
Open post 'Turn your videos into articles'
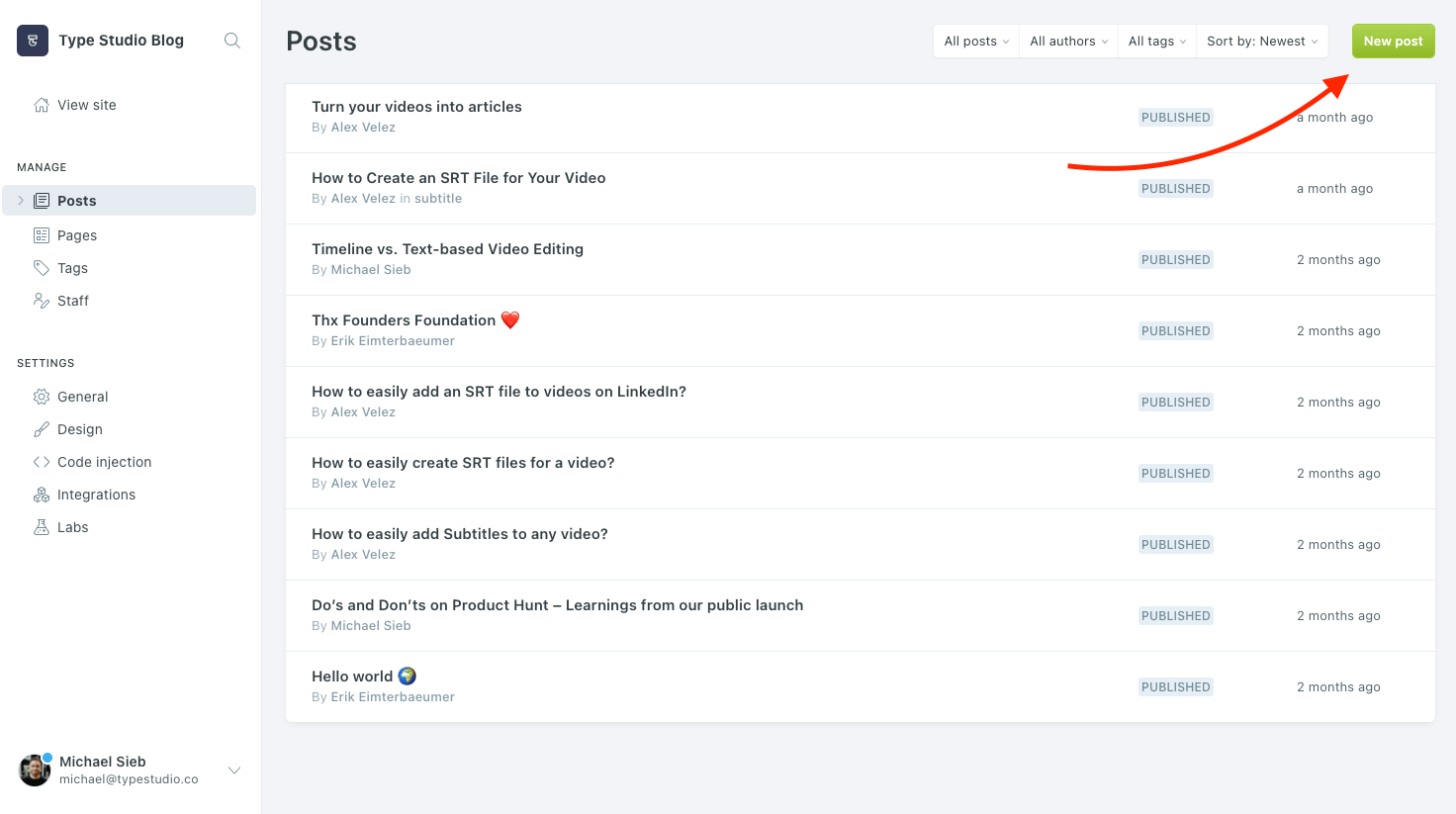pyautogui.click(x=416, y=107)
